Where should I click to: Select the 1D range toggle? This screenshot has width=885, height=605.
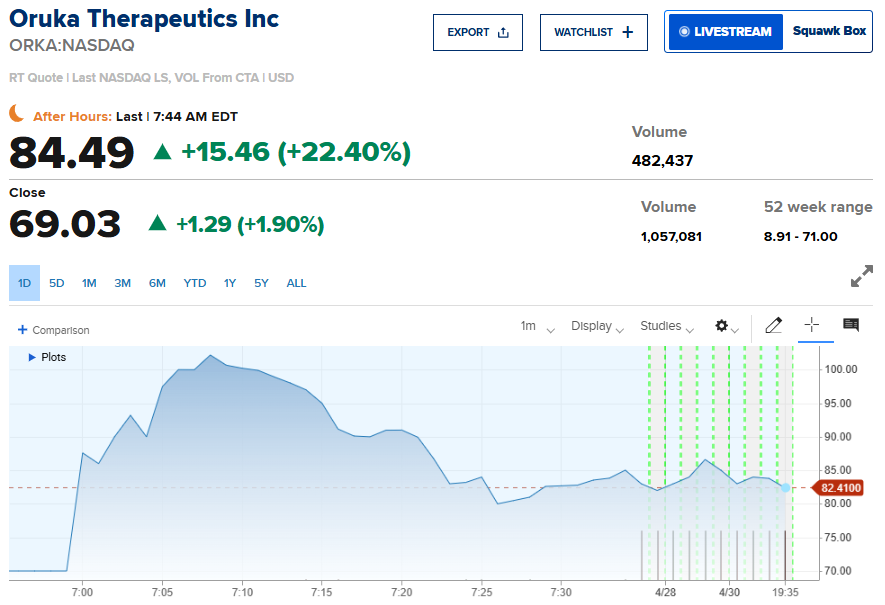coord(25,283)
